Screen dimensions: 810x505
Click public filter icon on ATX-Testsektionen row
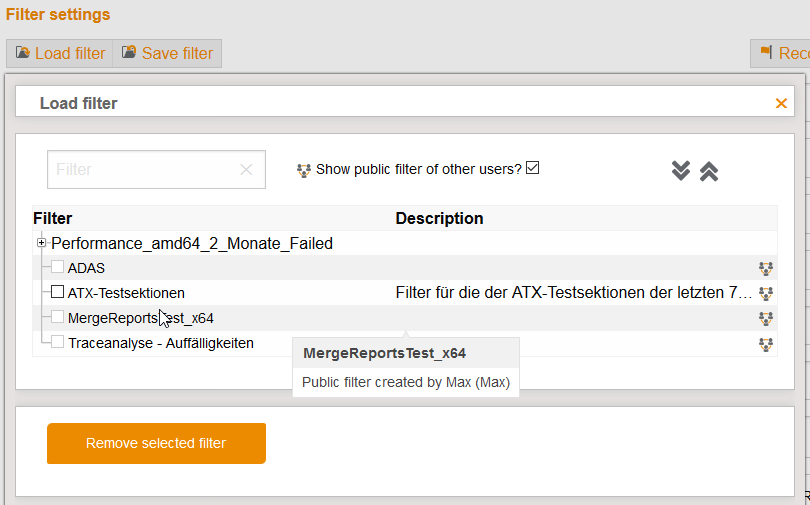[x=766, y=293]
